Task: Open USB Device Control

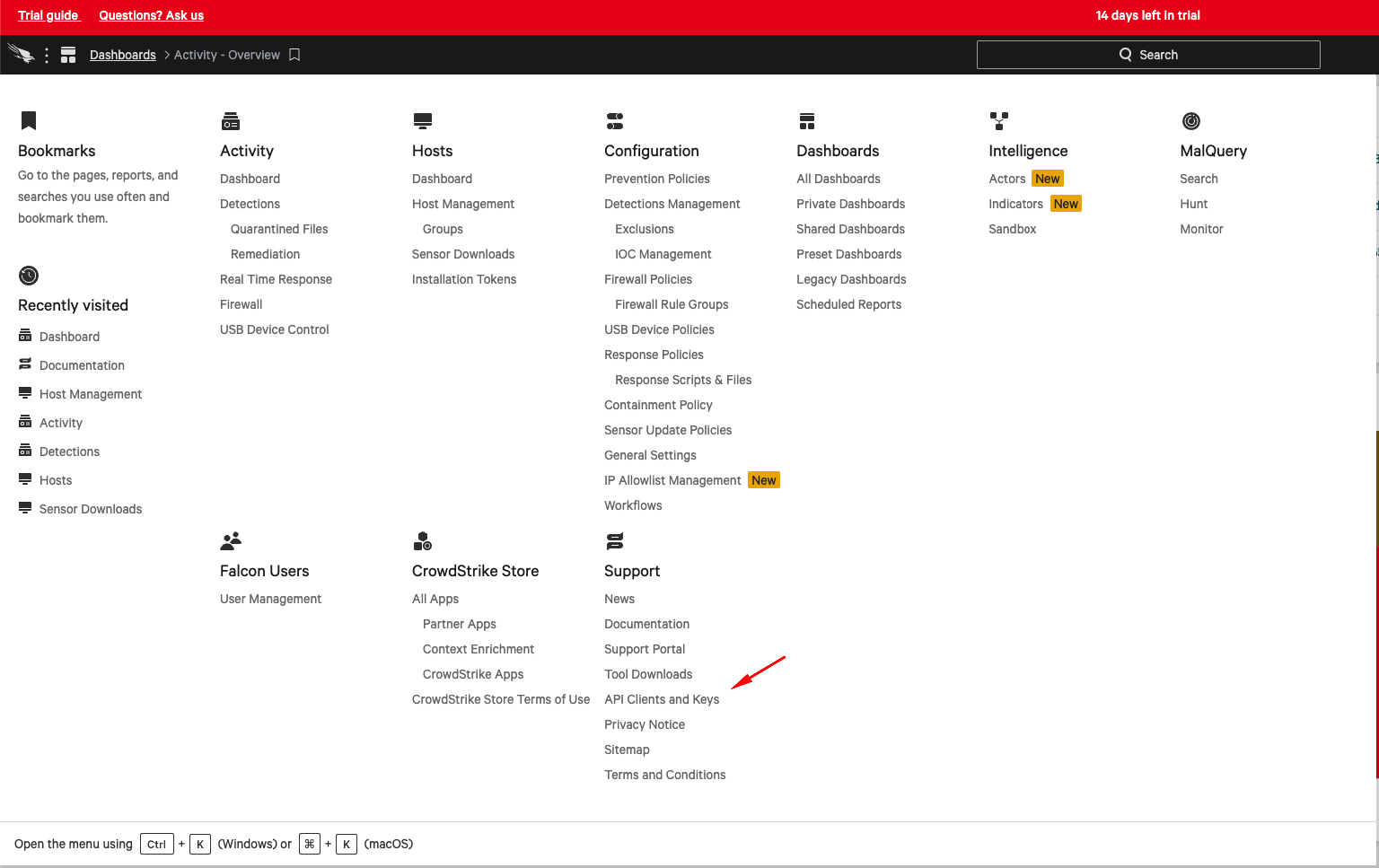Action: tap(274, 329)
